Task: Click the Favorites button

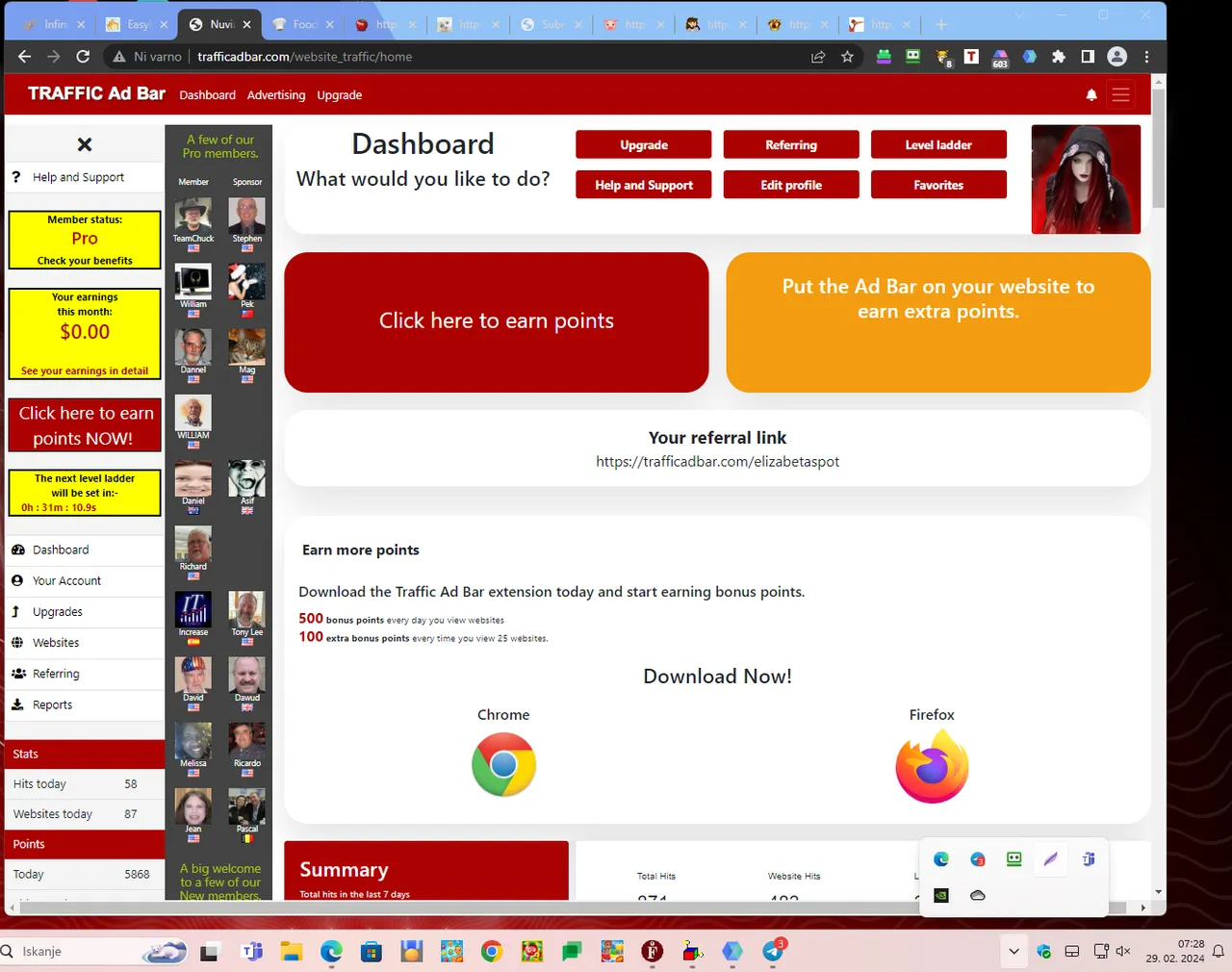Action: (x=938, y=185)
